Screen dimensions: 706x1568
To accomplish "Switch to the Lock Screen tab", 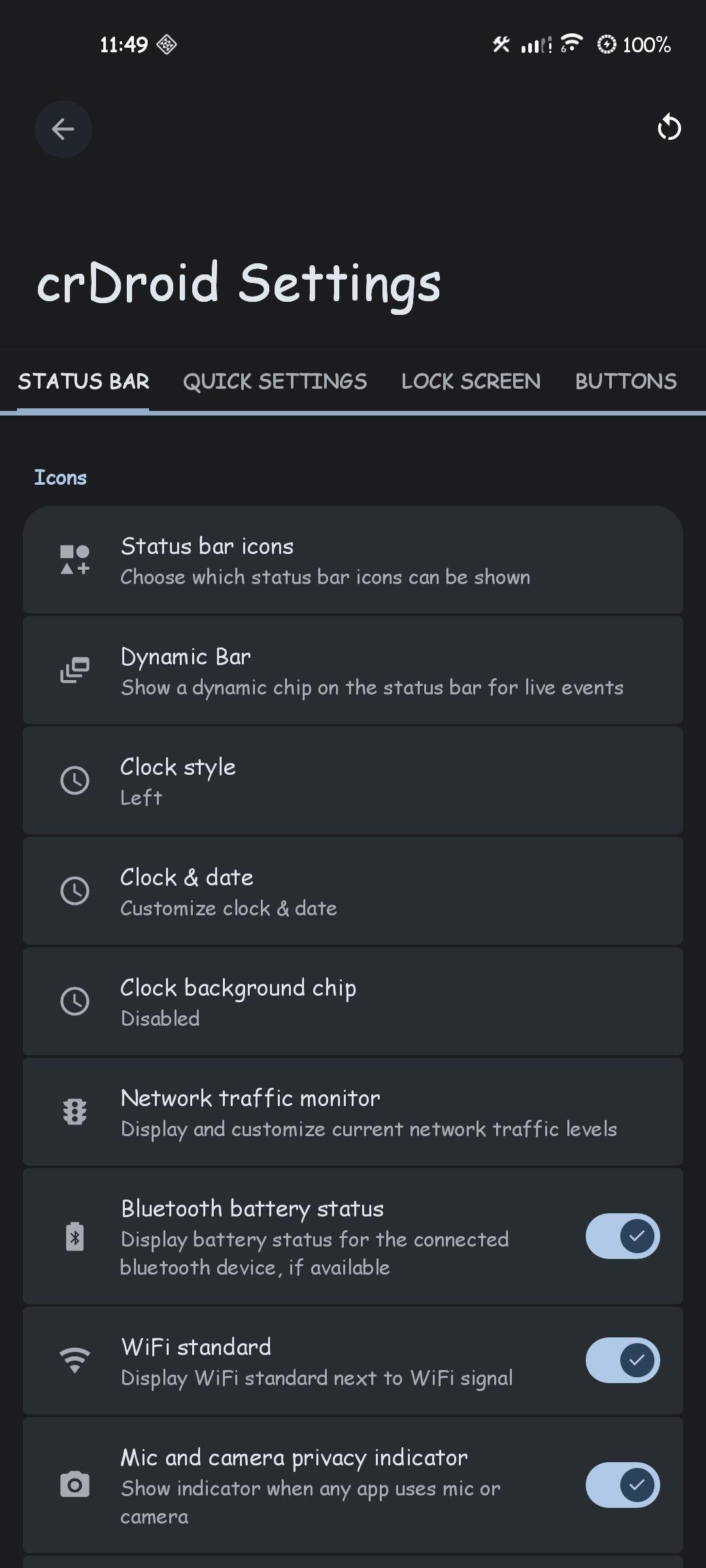I will [471, 382].
